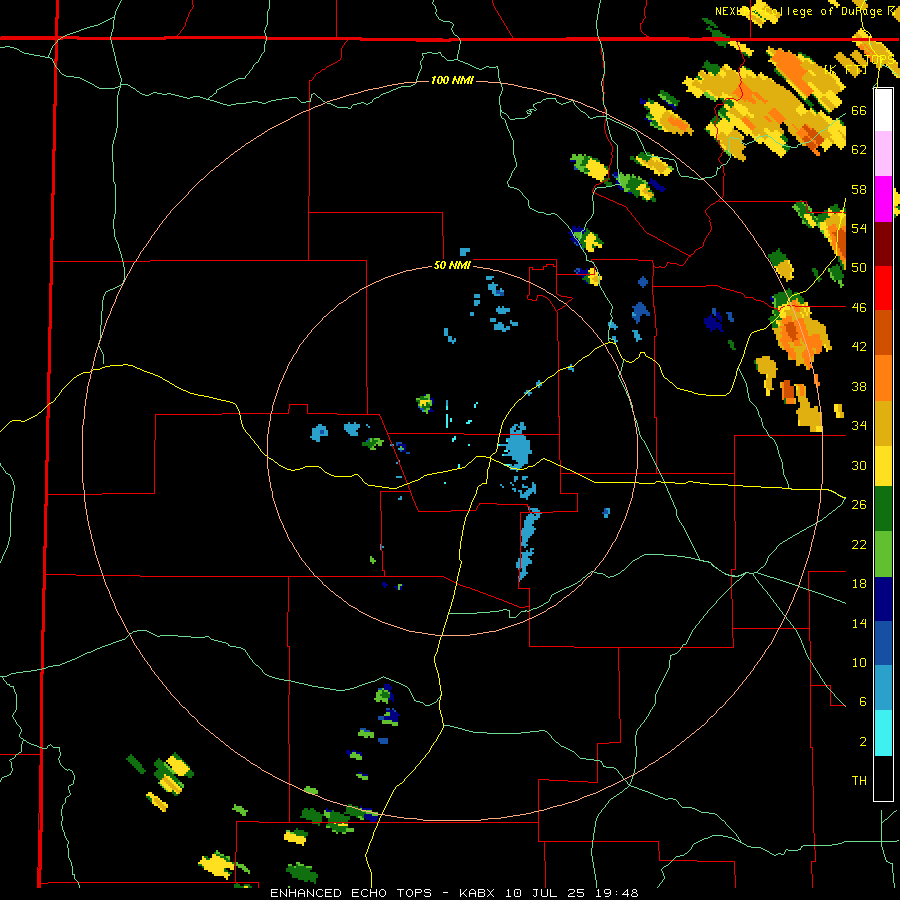The height and width of the screenshot is (900, 900).
Task: Click the white swatch in echo tops legend
Action: [x=883, y=110]
